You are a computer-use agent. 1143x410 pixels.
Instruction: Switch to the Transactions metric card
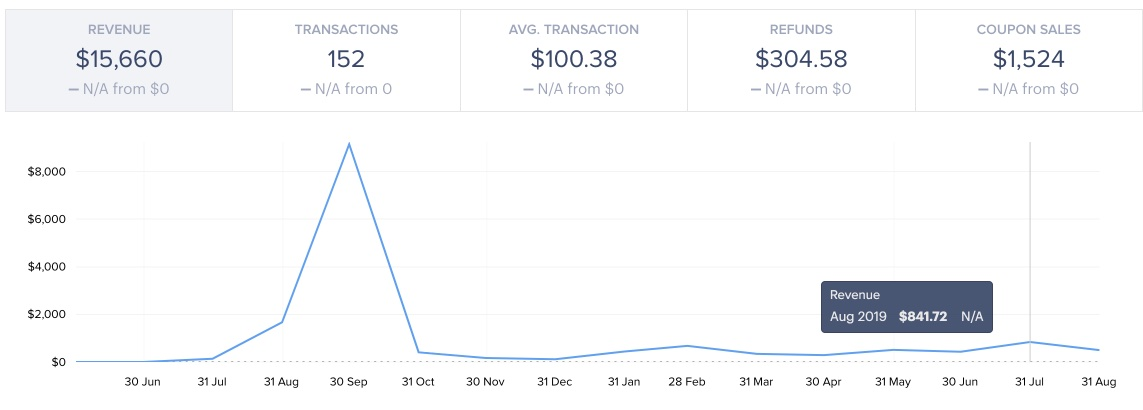(x=345, y=60)
